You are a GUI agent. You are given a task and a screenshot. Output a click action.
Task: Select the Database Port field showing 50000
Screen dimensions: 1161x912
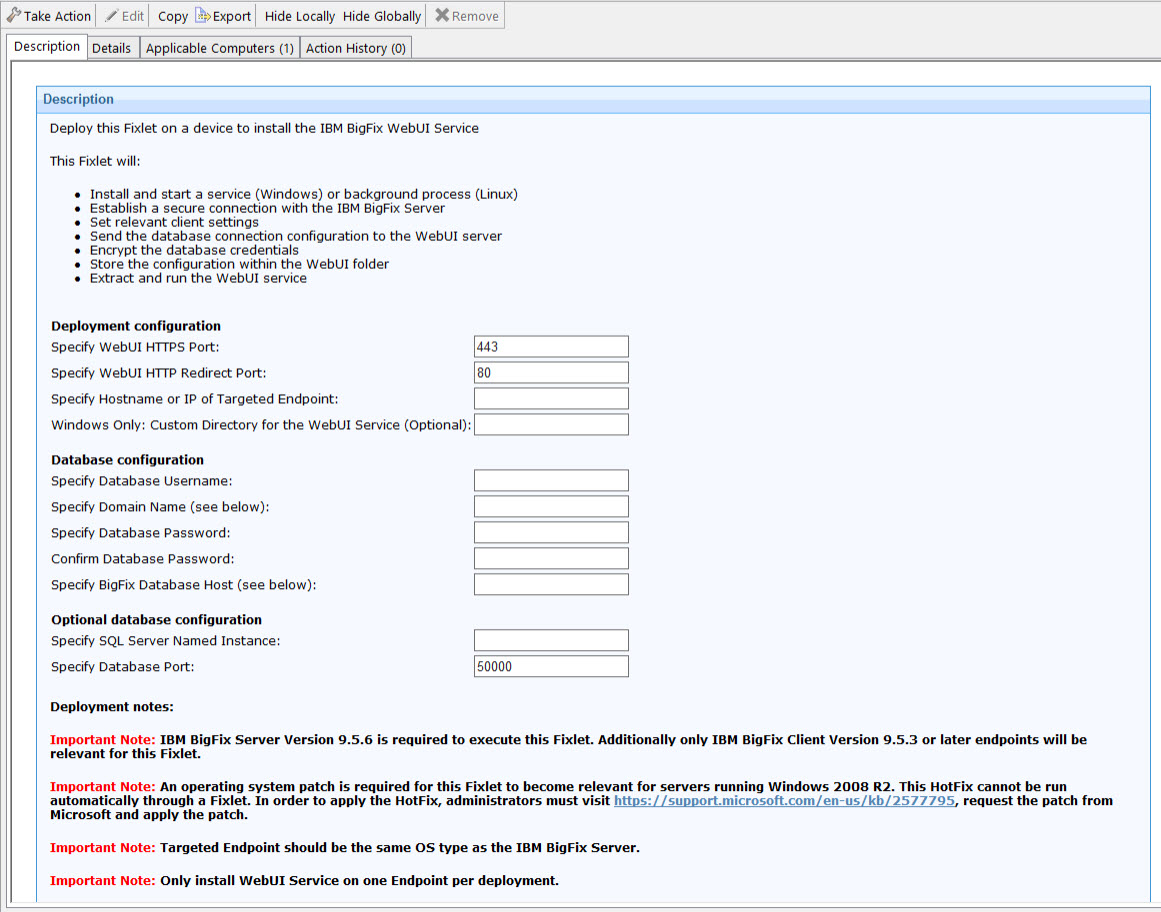[x=551, y=666]
